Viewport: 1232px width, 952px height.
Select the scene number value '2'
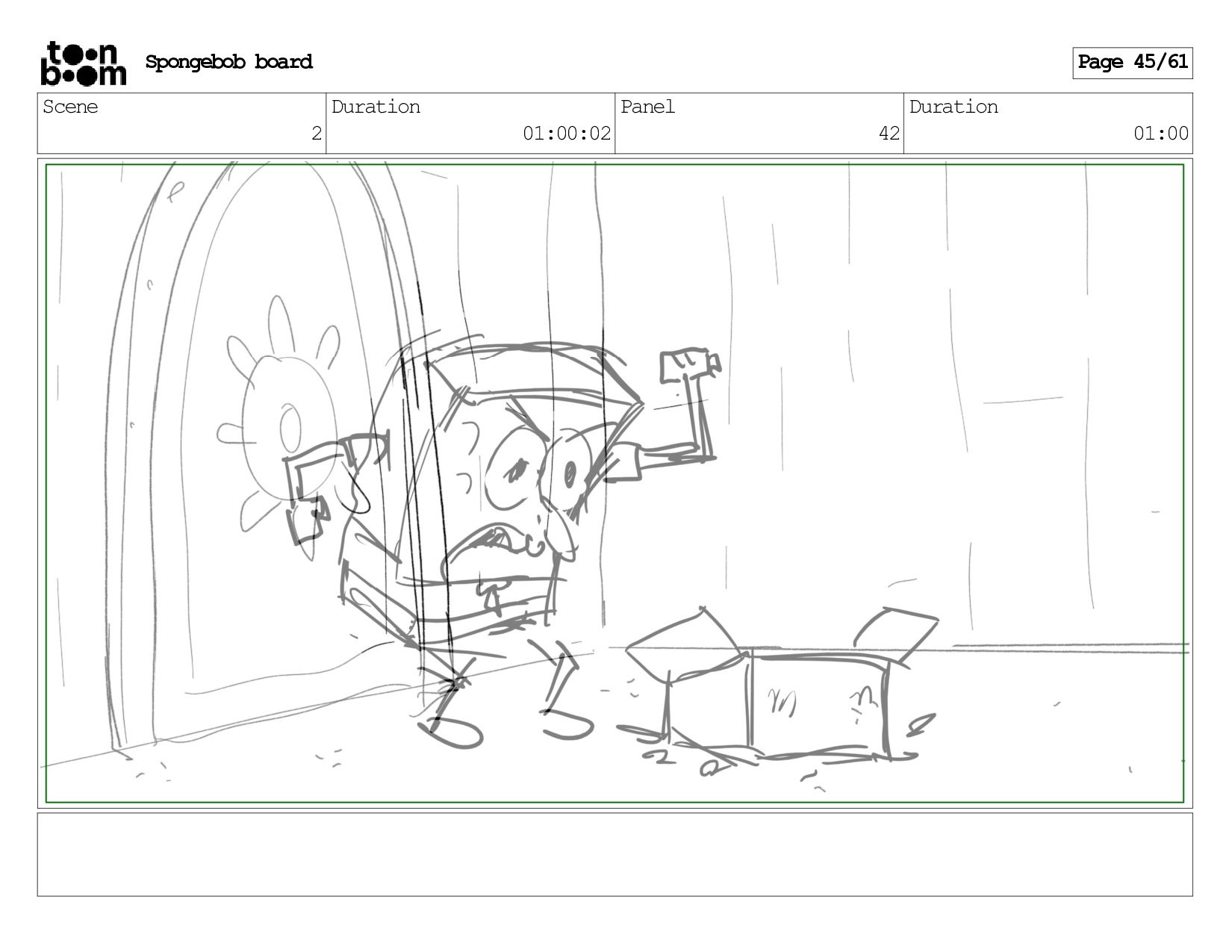[317, 134]
